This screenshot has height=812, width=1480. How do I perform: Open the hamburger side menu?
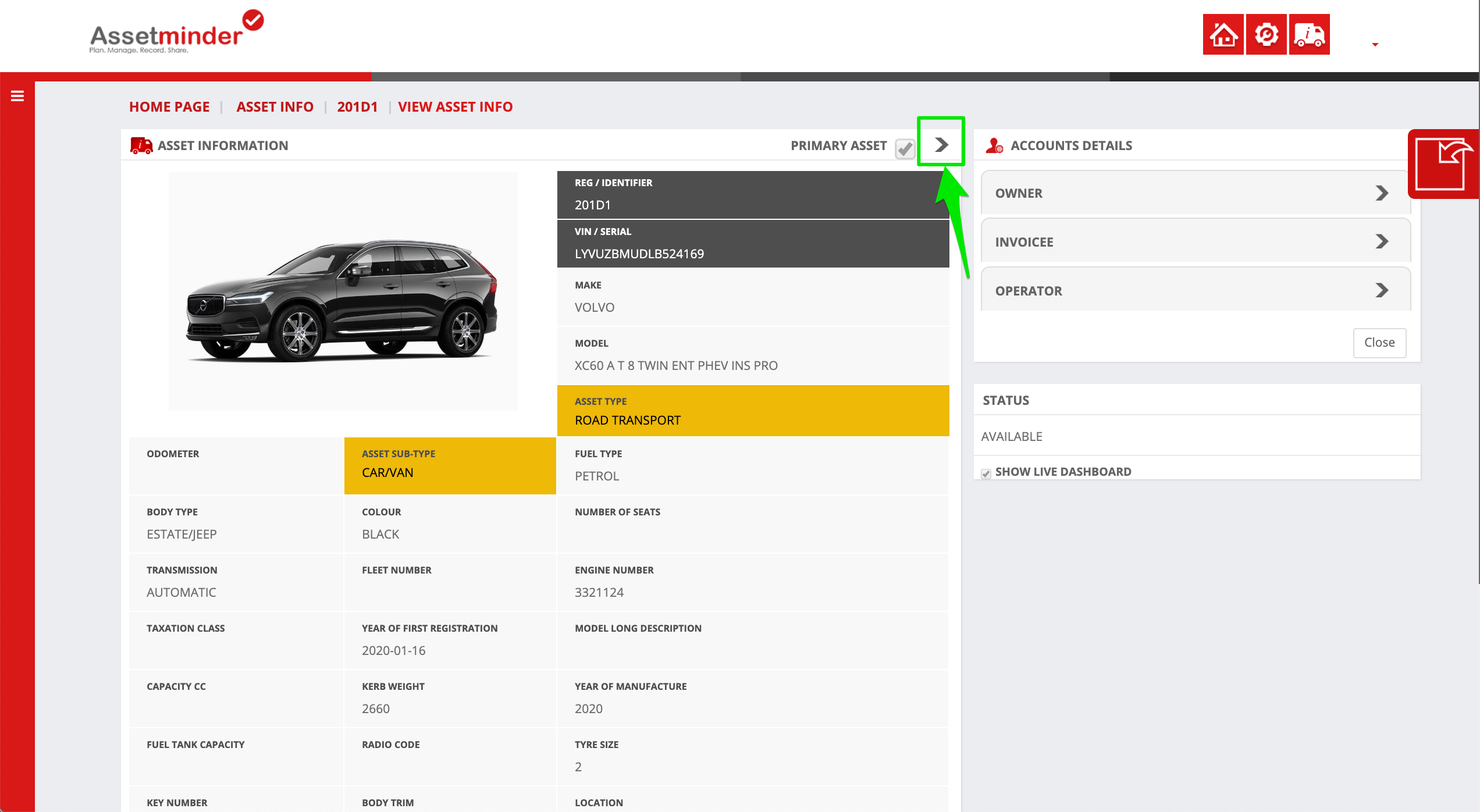coord(17,96)
